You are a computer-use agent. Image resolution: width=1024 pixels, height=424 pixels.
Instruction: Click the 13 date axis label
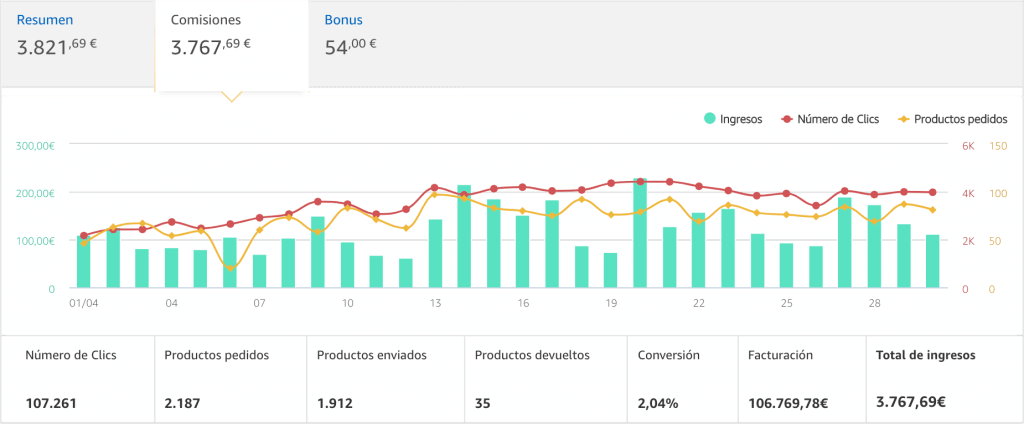pos(435,303)
